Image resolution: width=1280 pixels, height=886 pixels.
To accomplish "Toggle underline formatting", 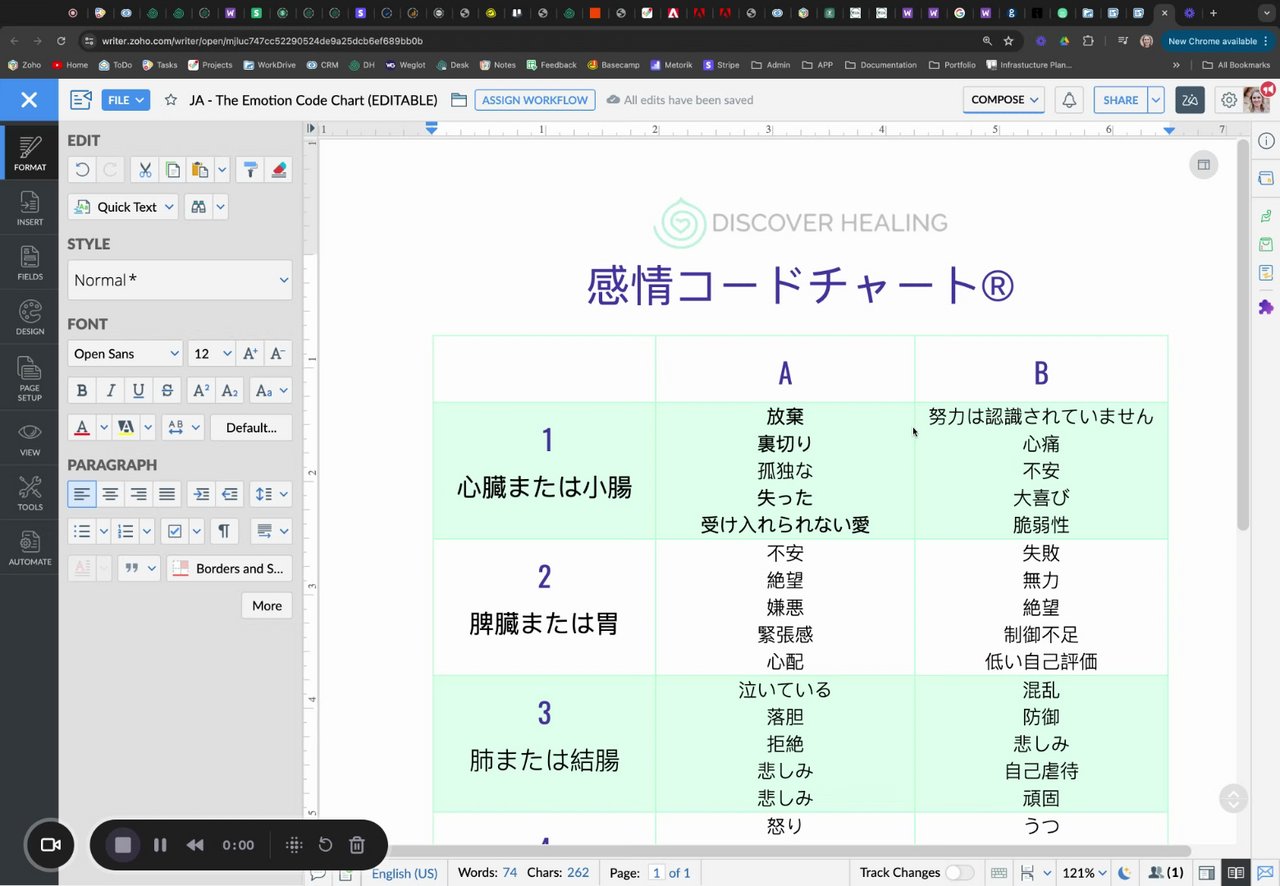I will pyautogui.click(x=138, y=391).
